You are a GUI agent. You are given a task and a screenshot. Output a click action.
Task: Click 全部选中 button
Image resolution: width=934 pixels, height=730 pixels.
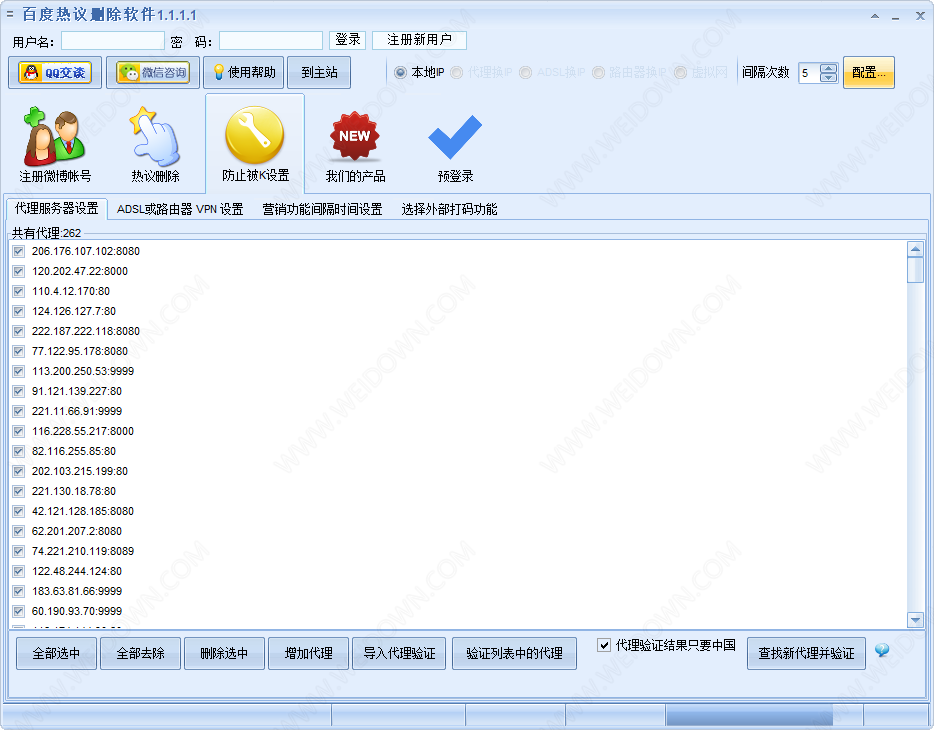click(56, 653)
